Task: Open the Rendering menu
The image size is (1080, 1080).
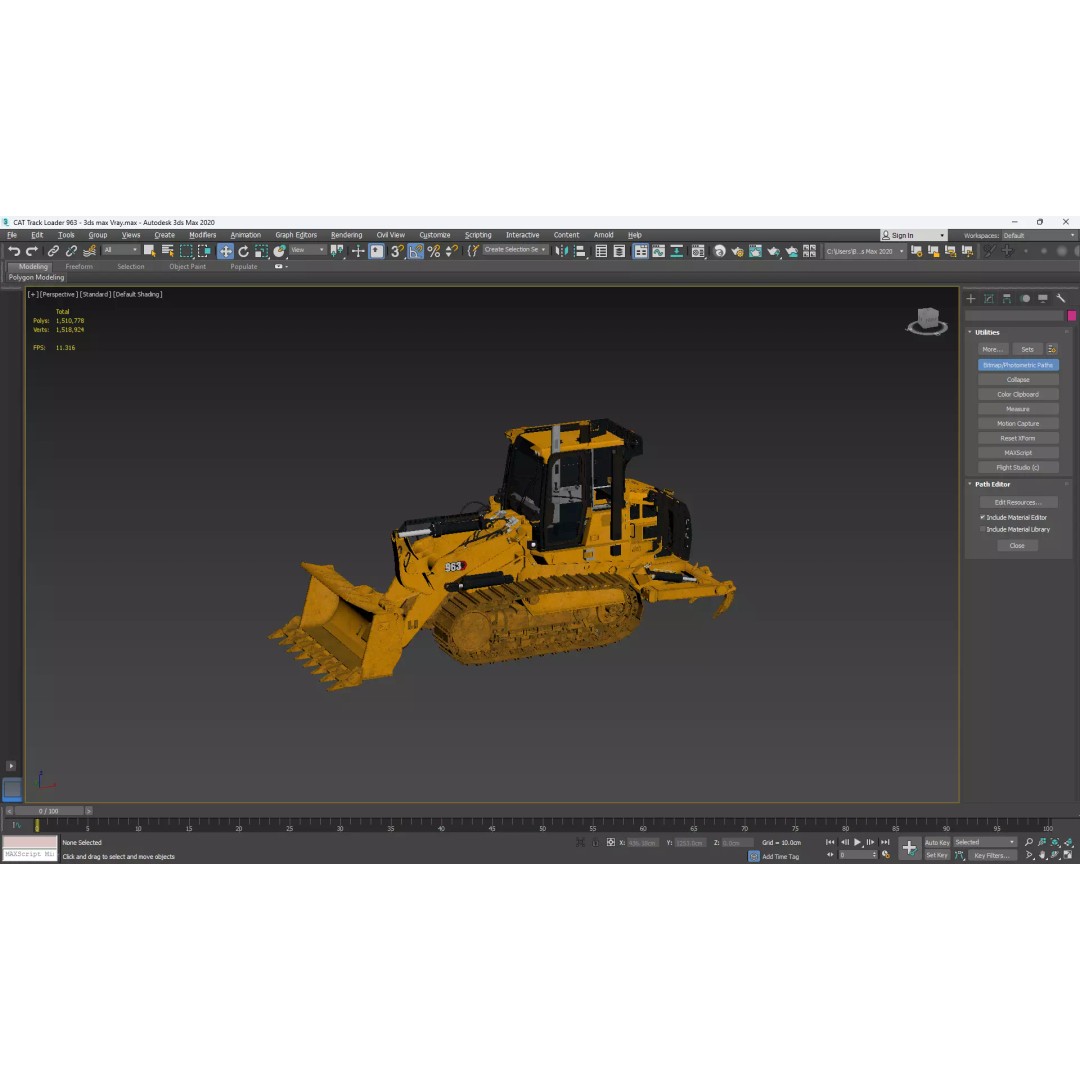Action: pyautogui.click(x=346, y=236)
